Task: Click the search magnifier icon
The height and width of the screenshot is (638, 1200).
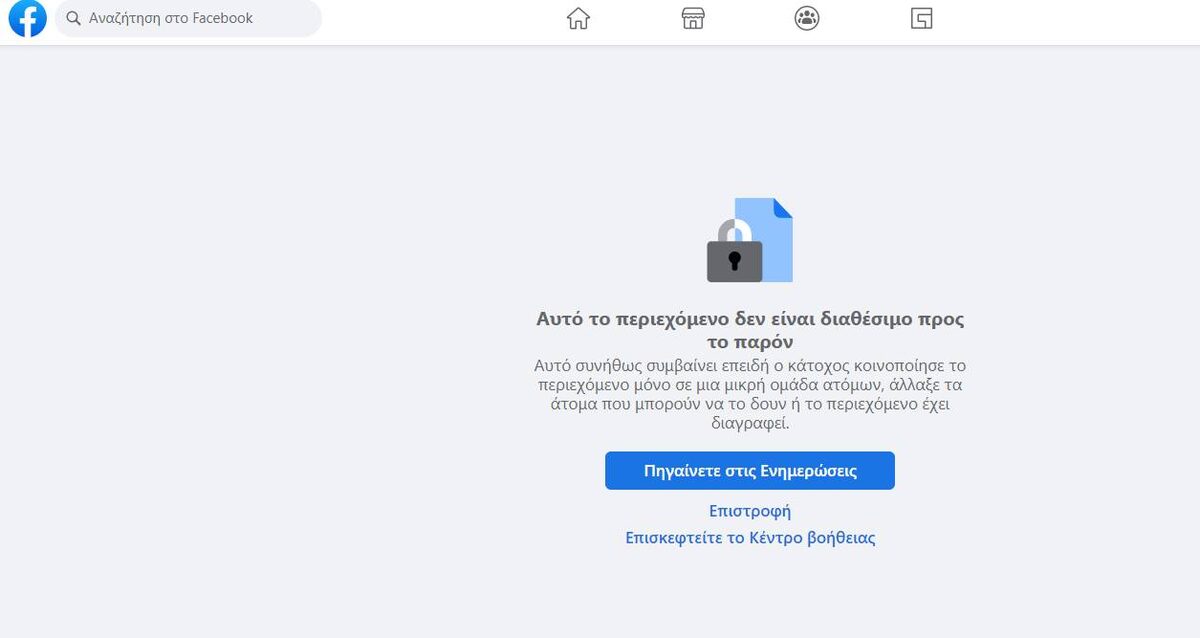Action: pyautogui.click(x=73, y=18)
